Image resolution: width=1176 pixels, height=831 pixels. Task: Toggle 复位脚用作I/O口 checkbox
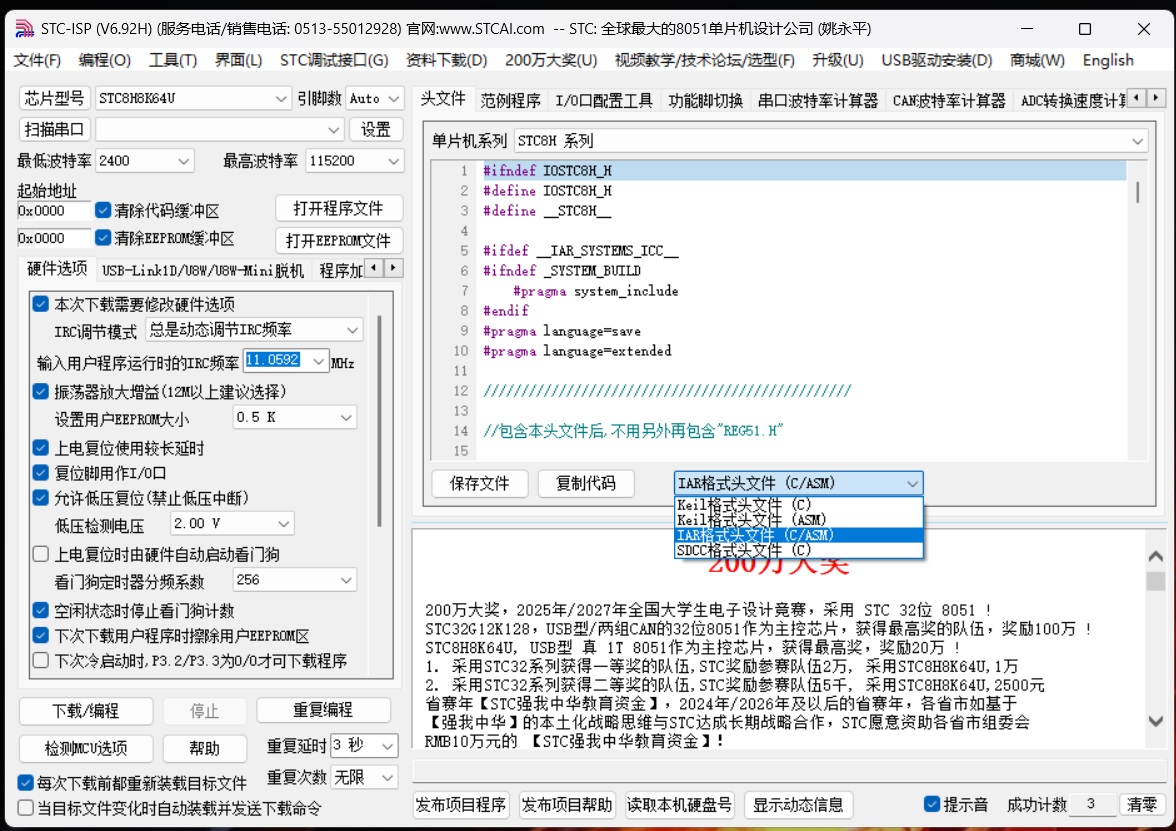click(40, 472)
